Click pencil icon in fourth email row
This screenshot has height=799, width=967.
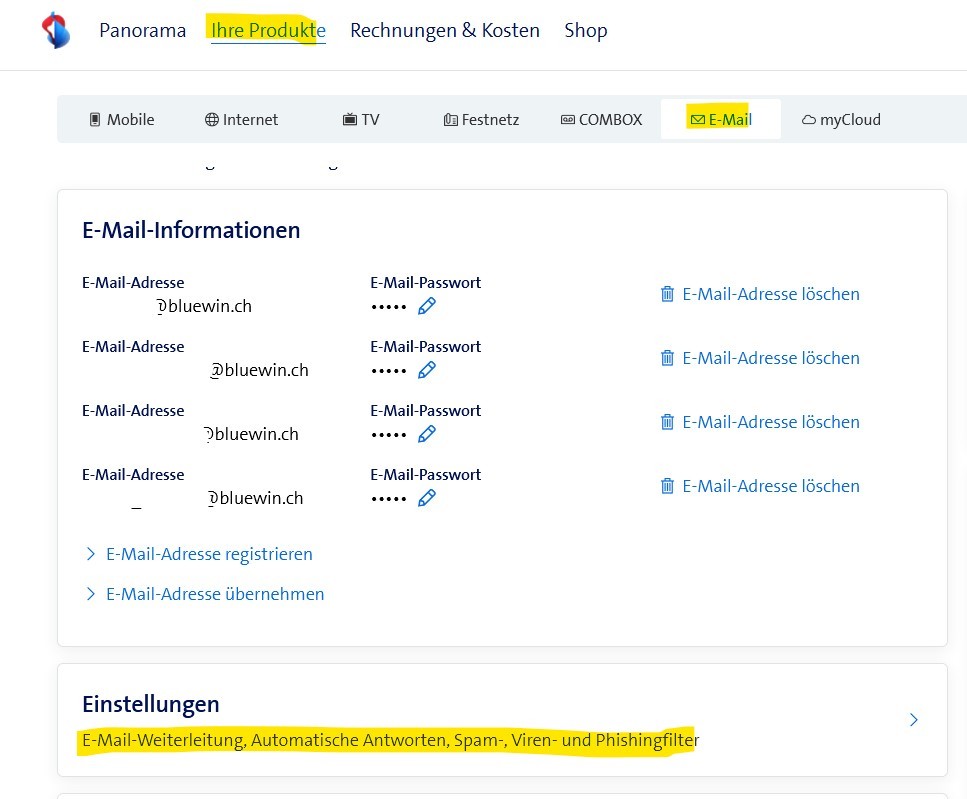pyautogui.click(x=427, y=498)
